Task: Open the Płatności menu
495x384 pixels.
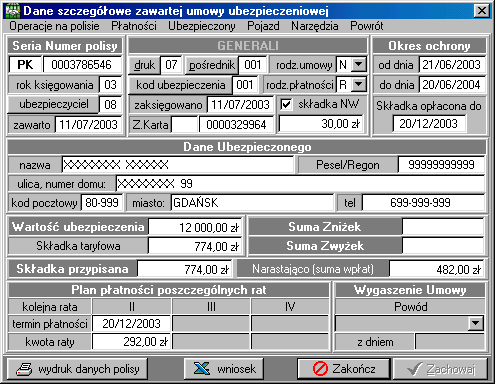Action: tap(134, 26)
